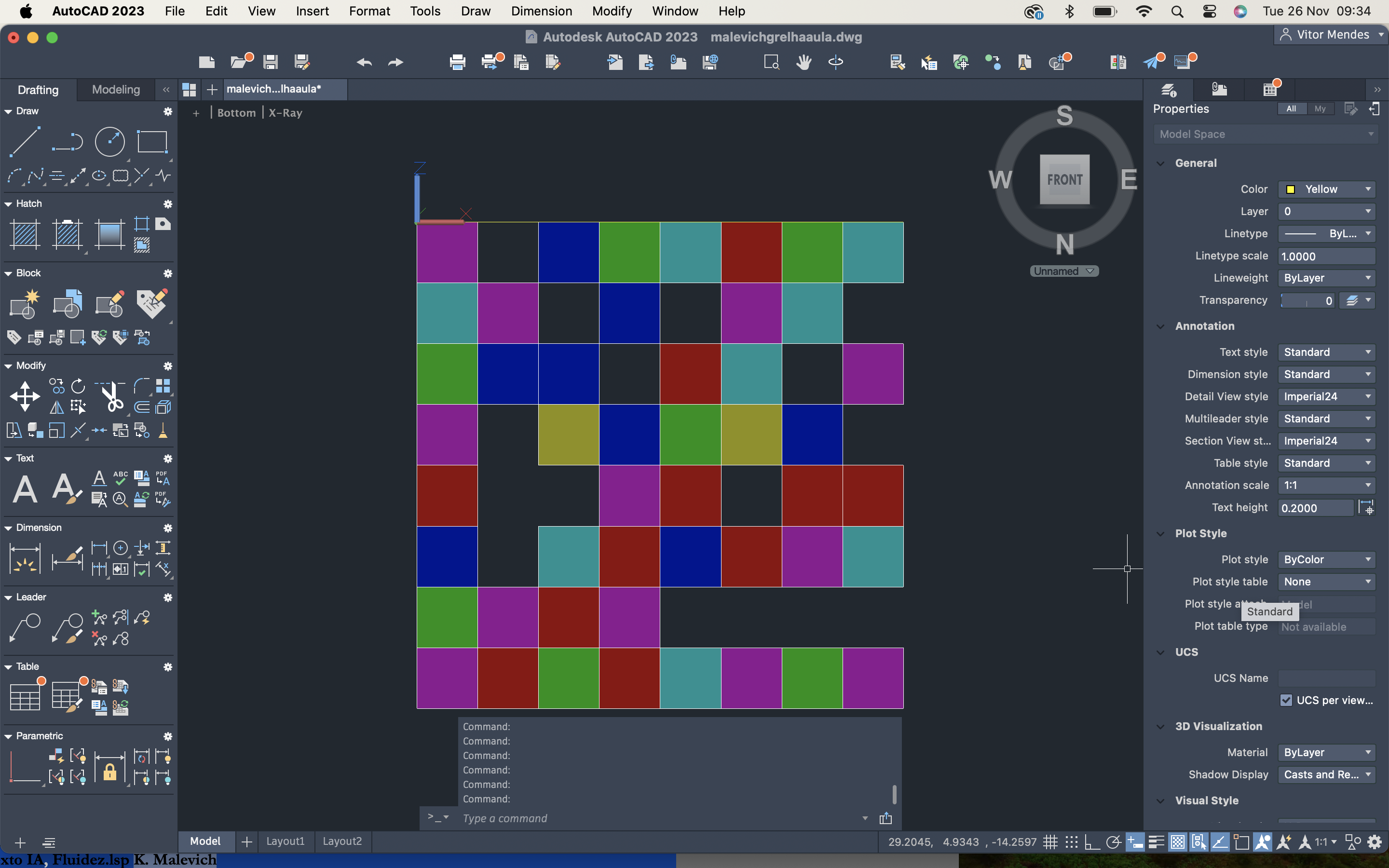Open a drawing with the Open icon

[x=238, y=61]
